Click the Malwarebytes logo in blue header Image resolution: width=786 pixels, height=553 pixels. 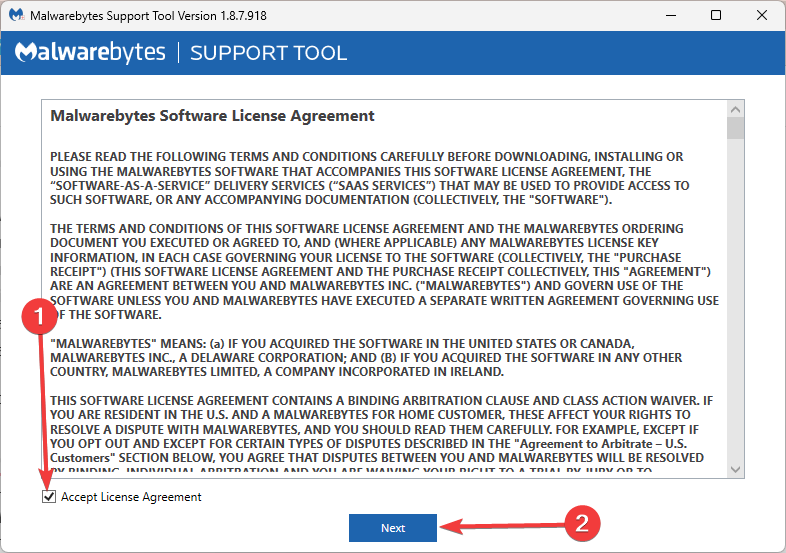coord(90,53)
